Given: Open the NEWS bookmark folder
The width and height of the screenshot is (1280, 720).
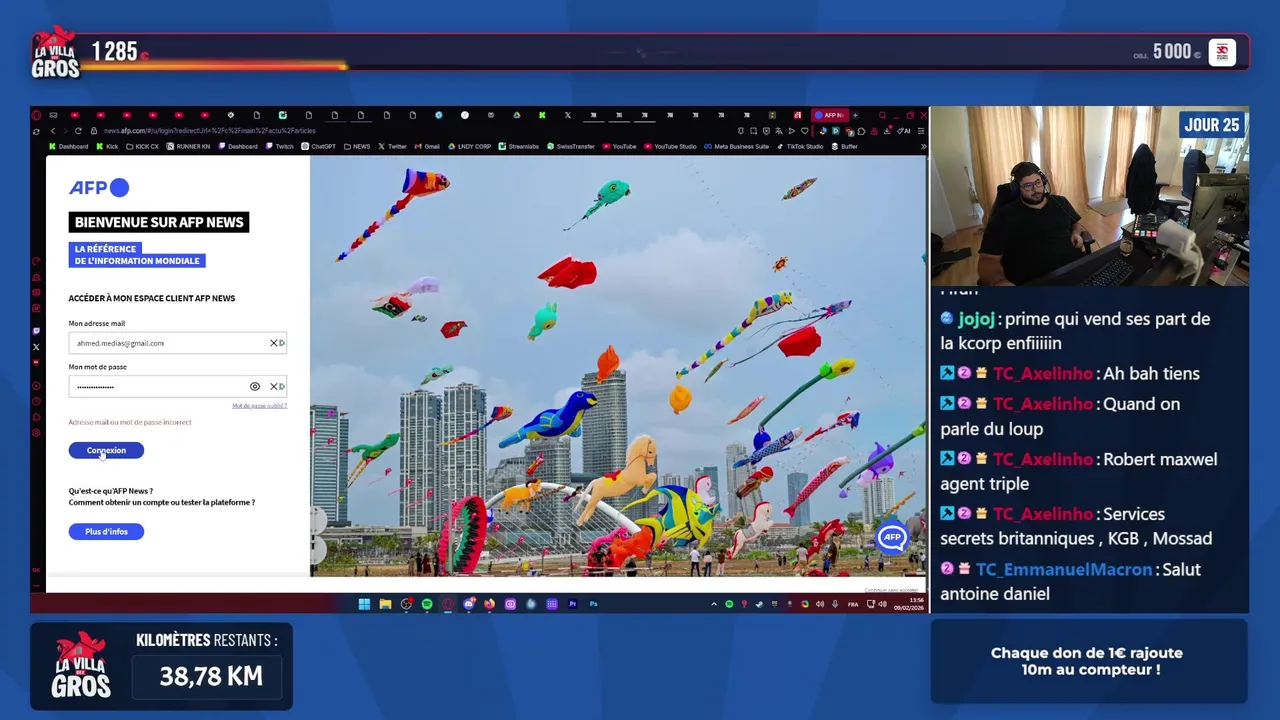Looking at the screenshot, I should (x=357, y=146).
